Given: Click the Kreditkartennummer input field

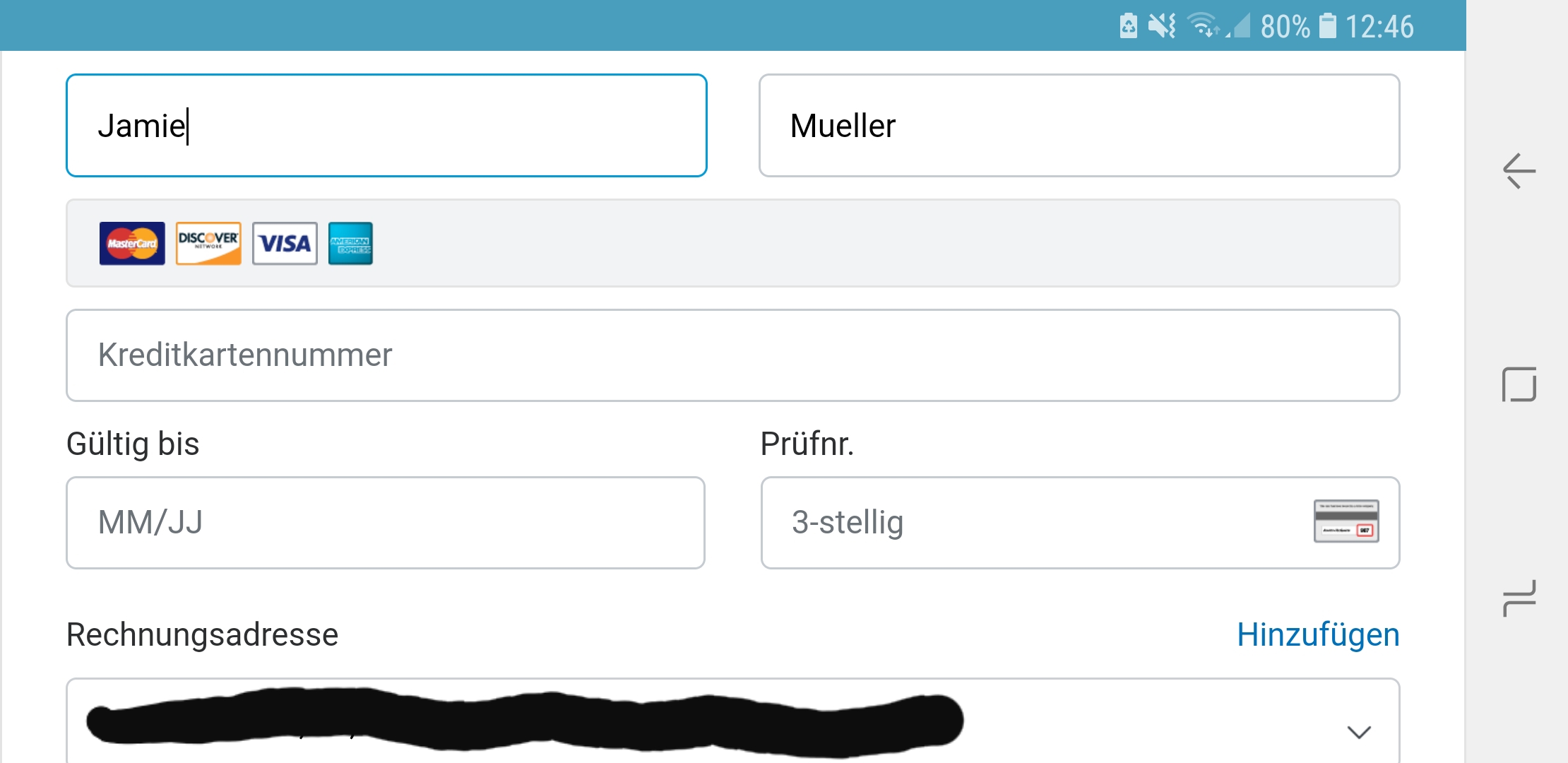Looking at the screenshot, I should (732, 355).
